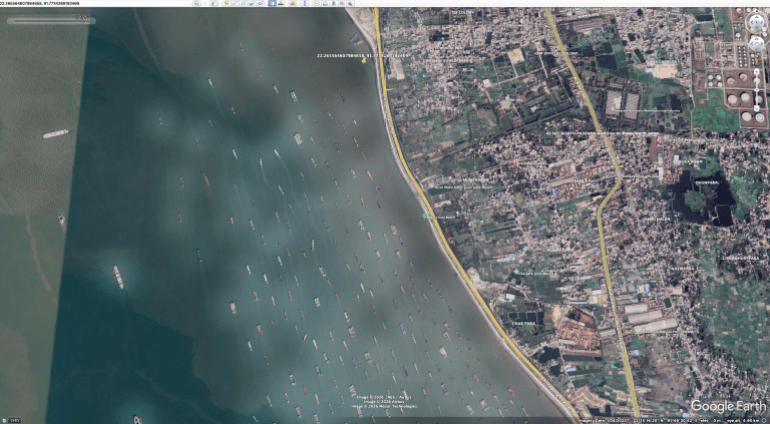Click the N north marker on compass ring

757,11
